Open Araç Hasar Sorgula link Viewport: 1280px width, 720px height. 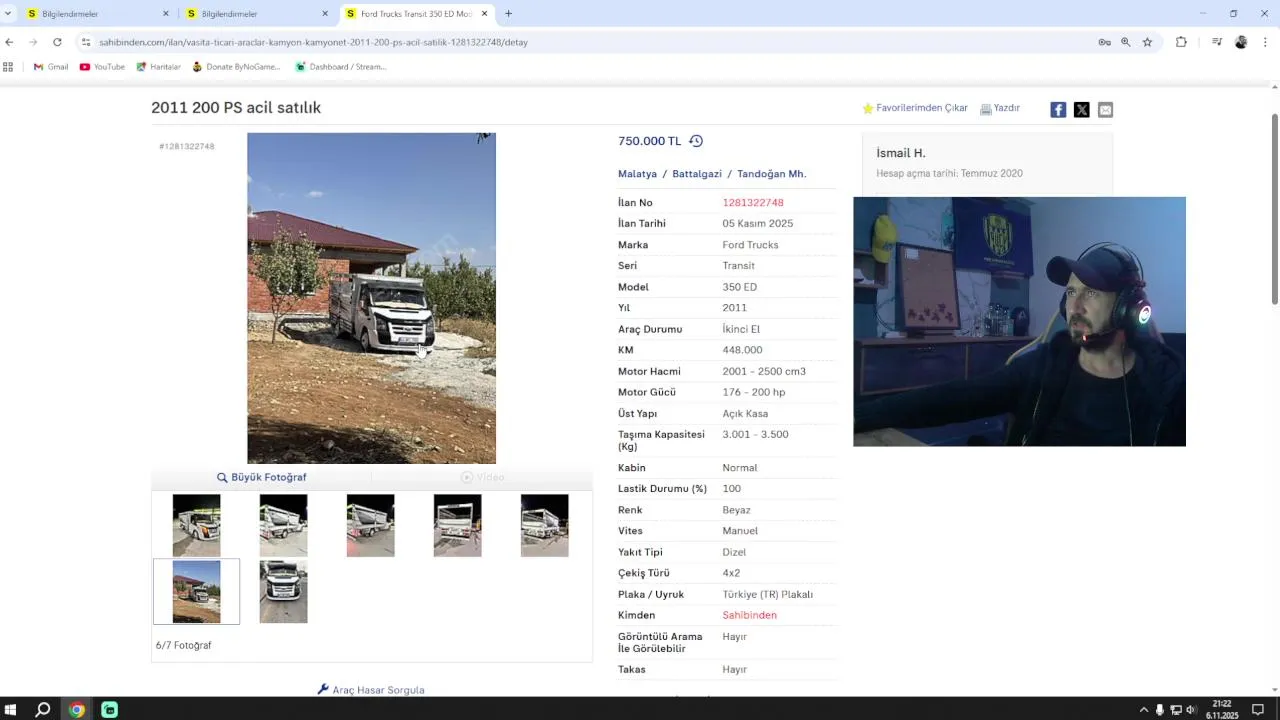[x=371, y=690]
